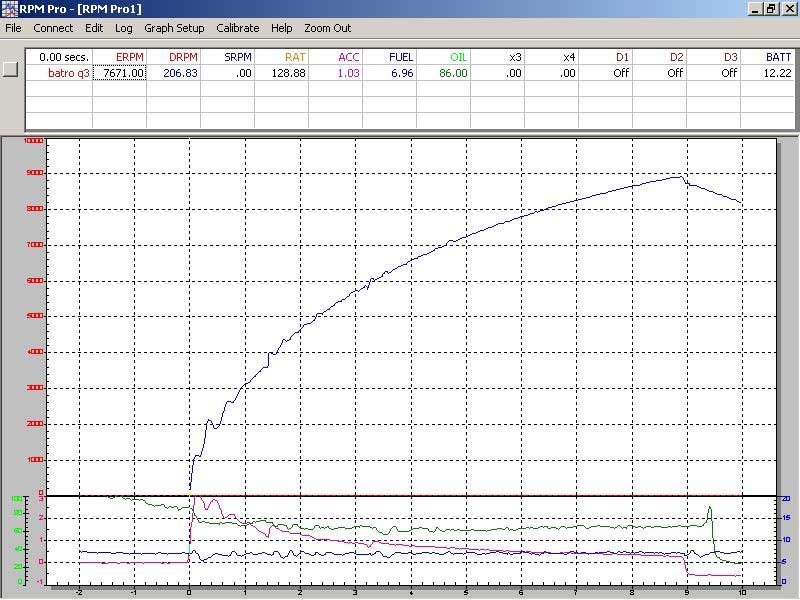The image size is (800, 600).
Task: Toggle the small square button beside data table
Action: point(11,69)
